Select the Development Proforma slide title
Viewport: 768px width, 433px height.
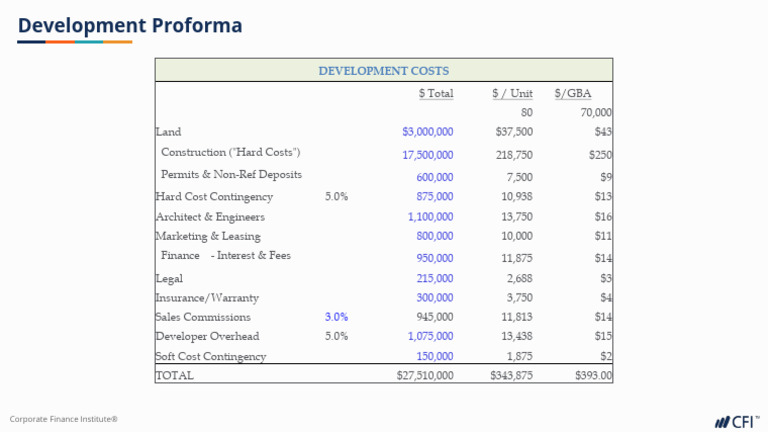130,25
